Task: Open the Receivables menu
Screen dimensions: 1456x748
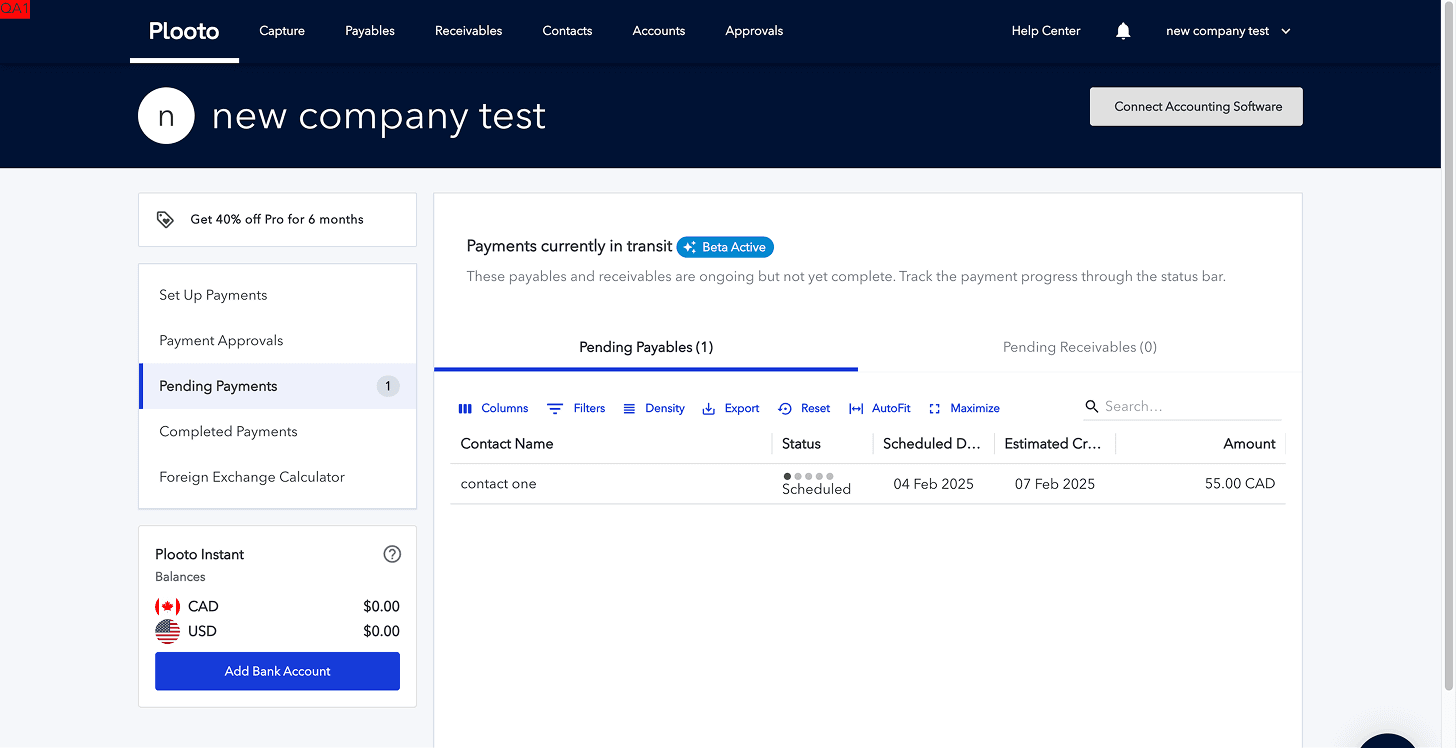Action: pyautogui.click(x=469, y=31)
